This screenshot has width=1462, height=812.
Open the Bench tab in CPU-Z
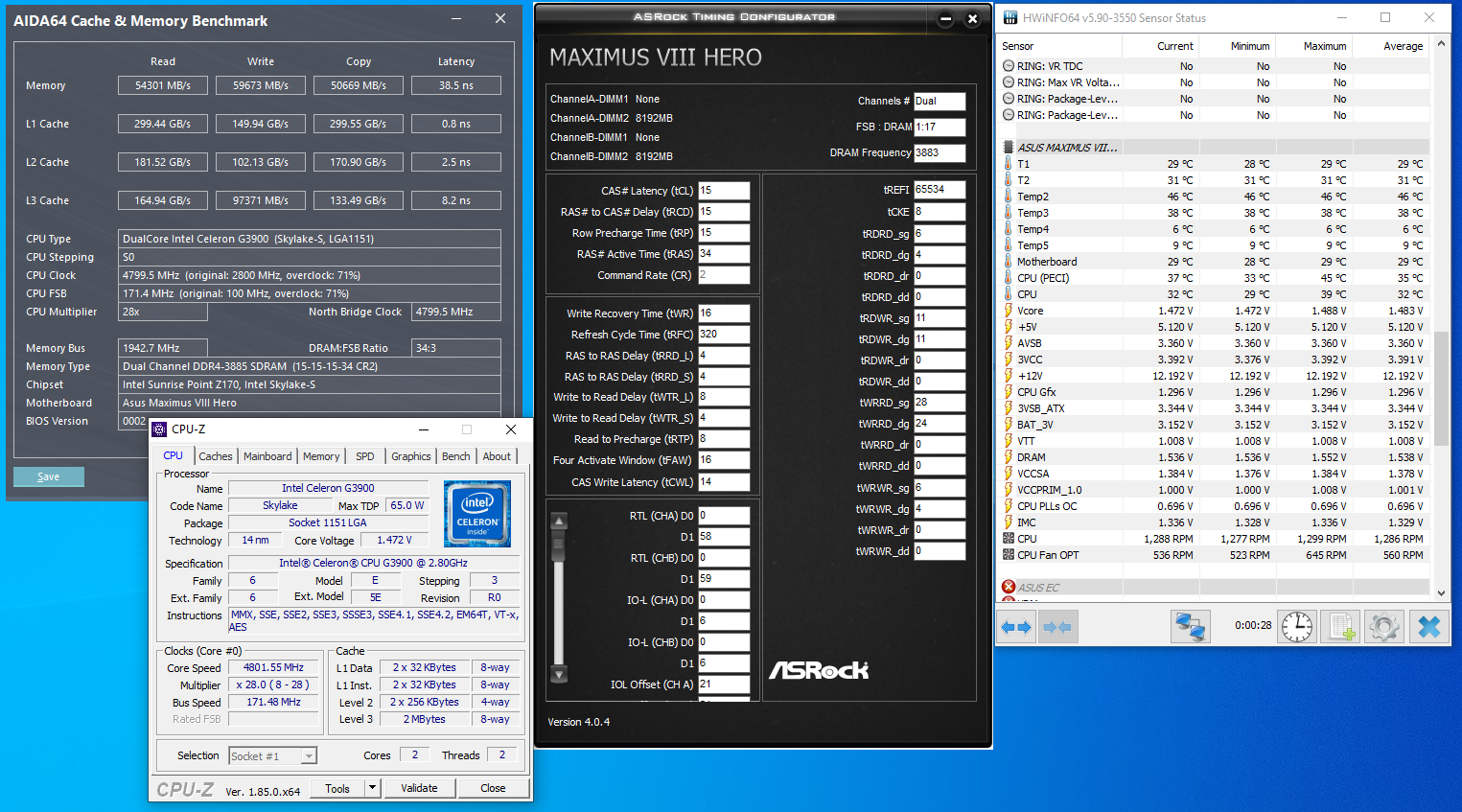pos(456,456)
